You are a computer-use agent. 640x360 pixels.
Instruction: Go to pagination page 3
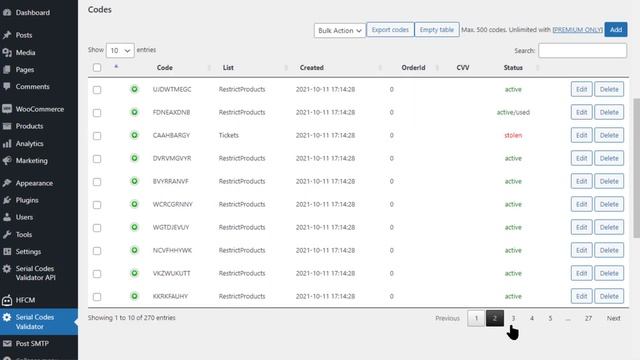(x=513, y=318)
